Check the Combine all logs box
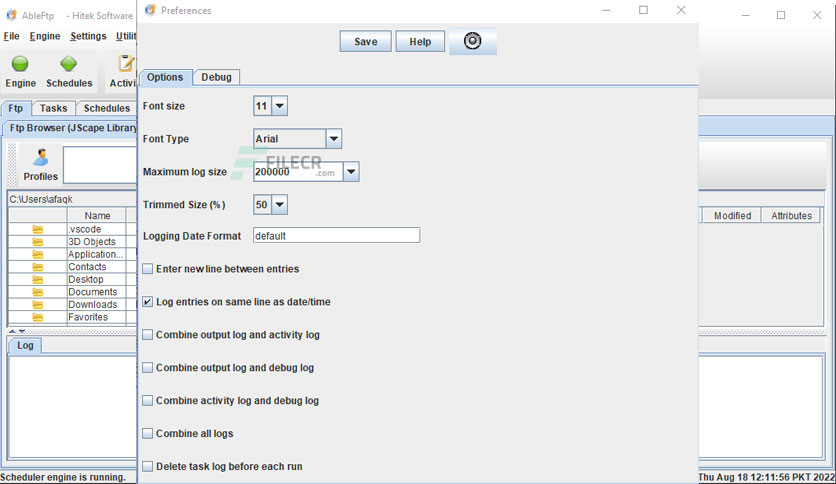This screenshot has width=836, height=484. coord(148,434)
